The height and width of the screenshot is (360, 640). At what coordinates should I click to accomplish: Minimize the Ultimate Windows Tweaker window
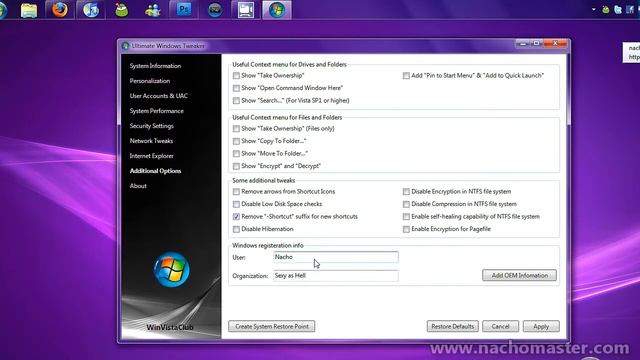click(x=522, y=43)
